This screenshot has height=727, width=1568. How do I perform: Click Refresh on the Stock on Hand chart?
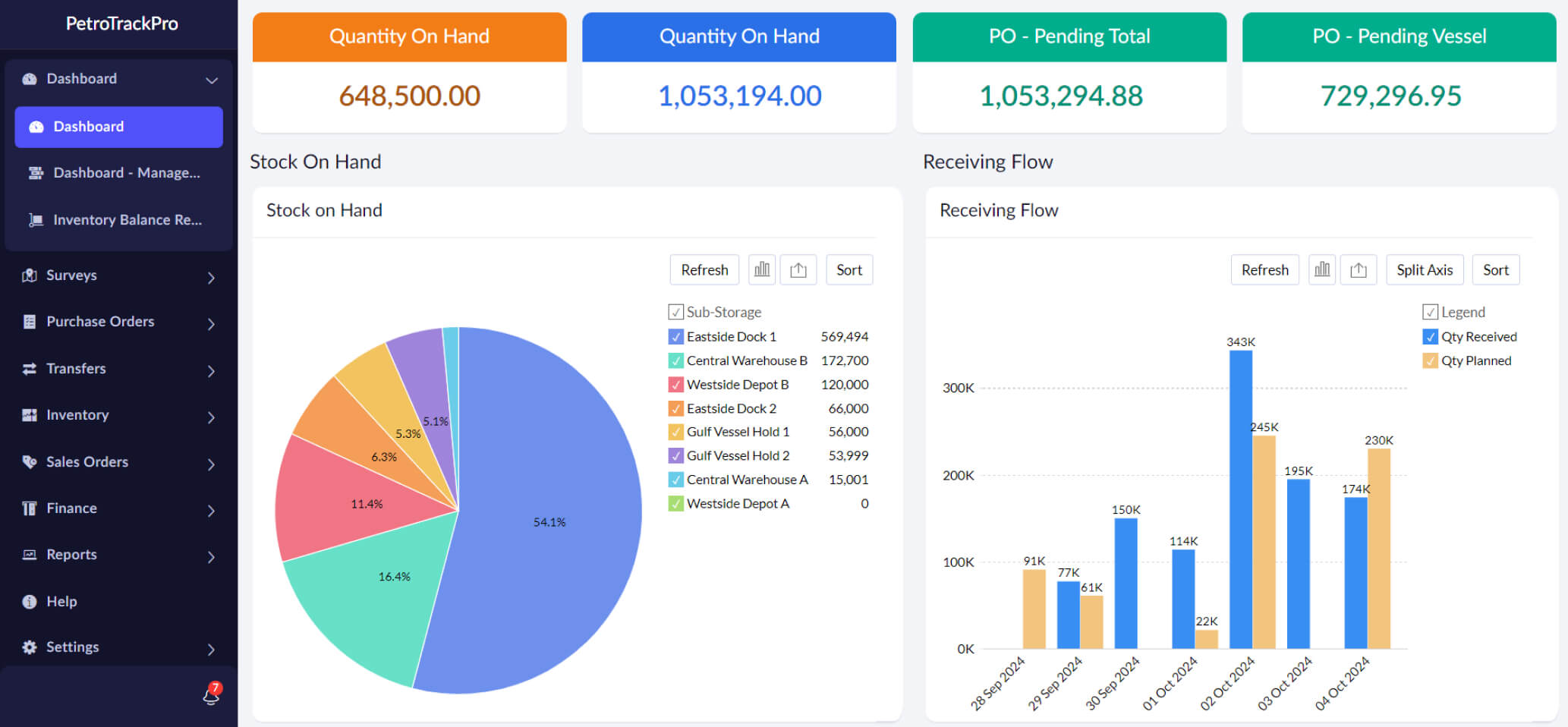pyautogui.click(x=704, y=269)
